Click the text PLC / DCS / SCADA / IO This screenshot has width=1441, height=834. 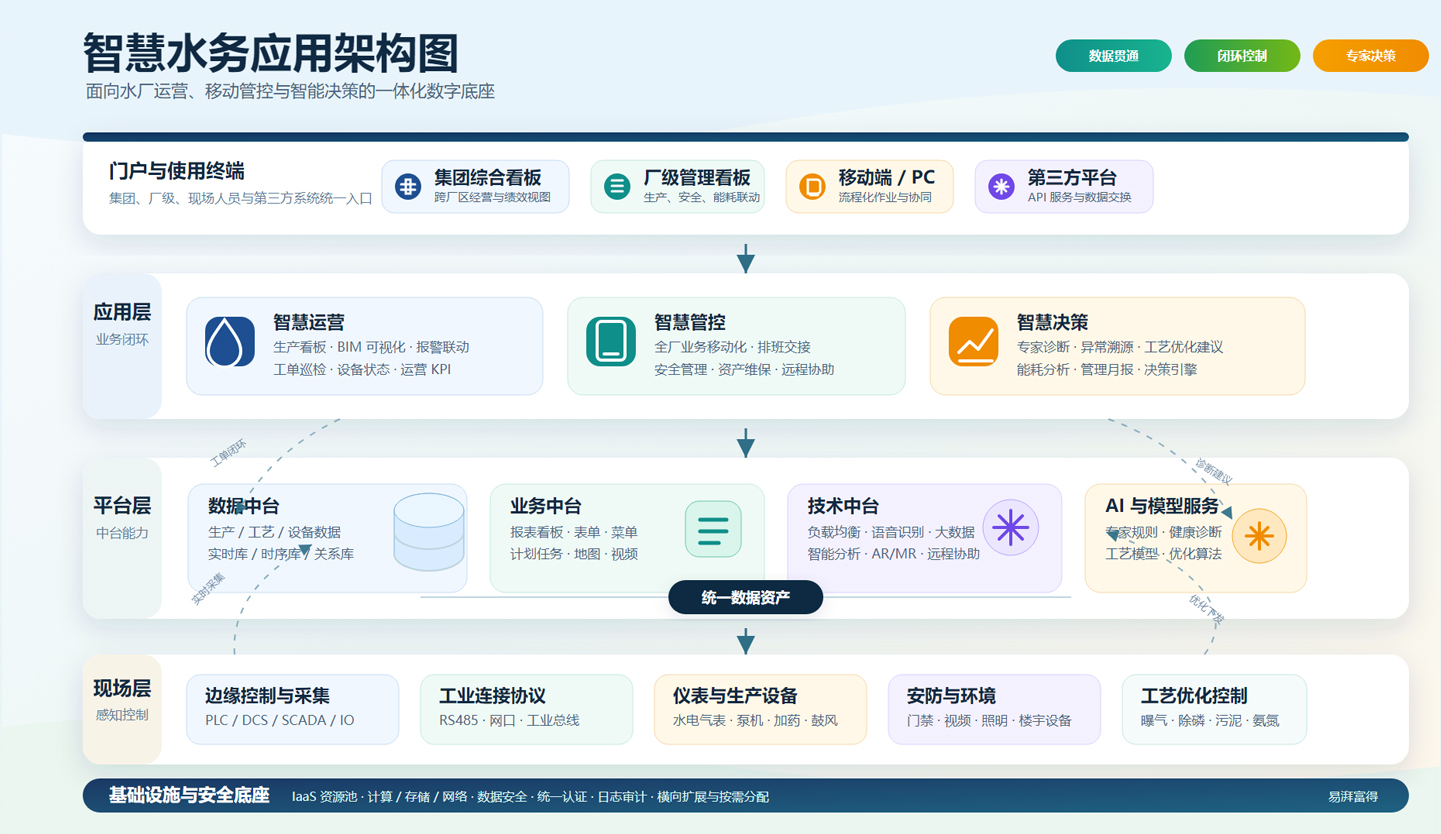[x=280, y=720]
